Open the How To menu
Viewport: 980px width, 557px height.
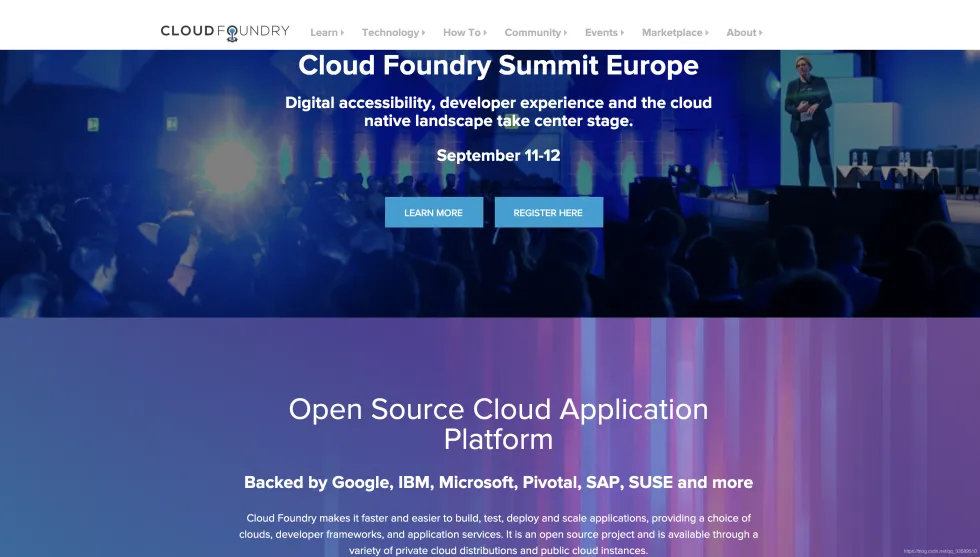pos(464,33)
